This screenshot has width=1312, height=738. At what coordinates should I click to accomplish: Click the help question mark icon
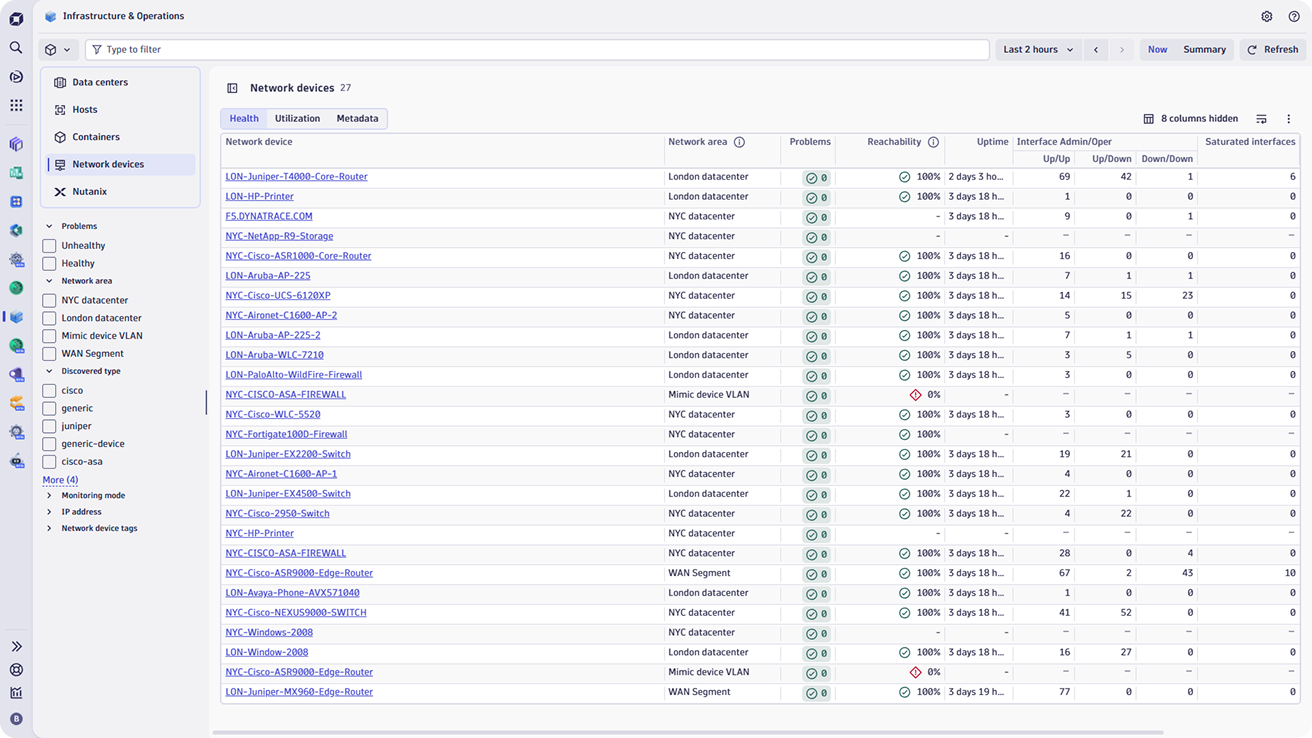(1293, 16)
